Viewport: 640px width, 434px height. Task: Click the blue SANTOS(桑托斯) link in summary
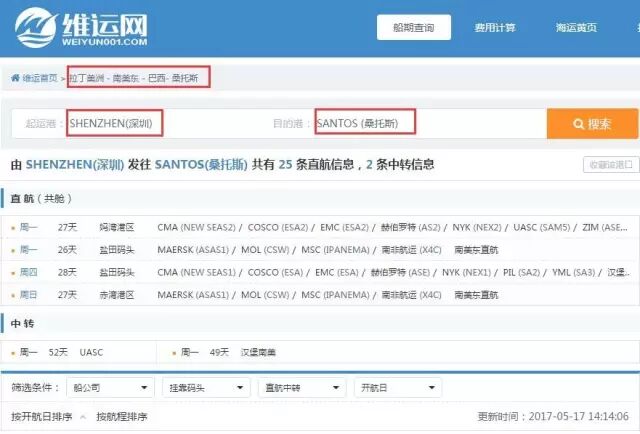pyautogui.click(x=201, y=165)
